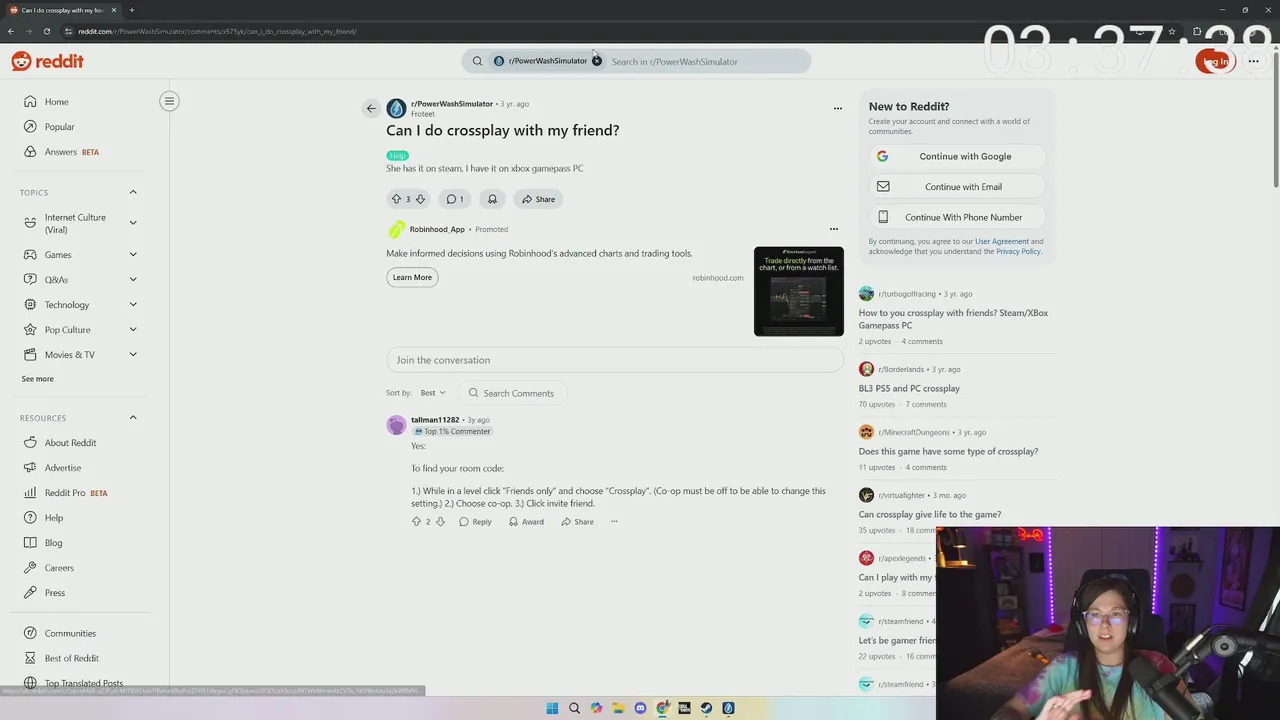The height and width of the screenshot is (720, 1280).
Task: Reply to tallman11282's comment
Action: (x=475, y=522)
